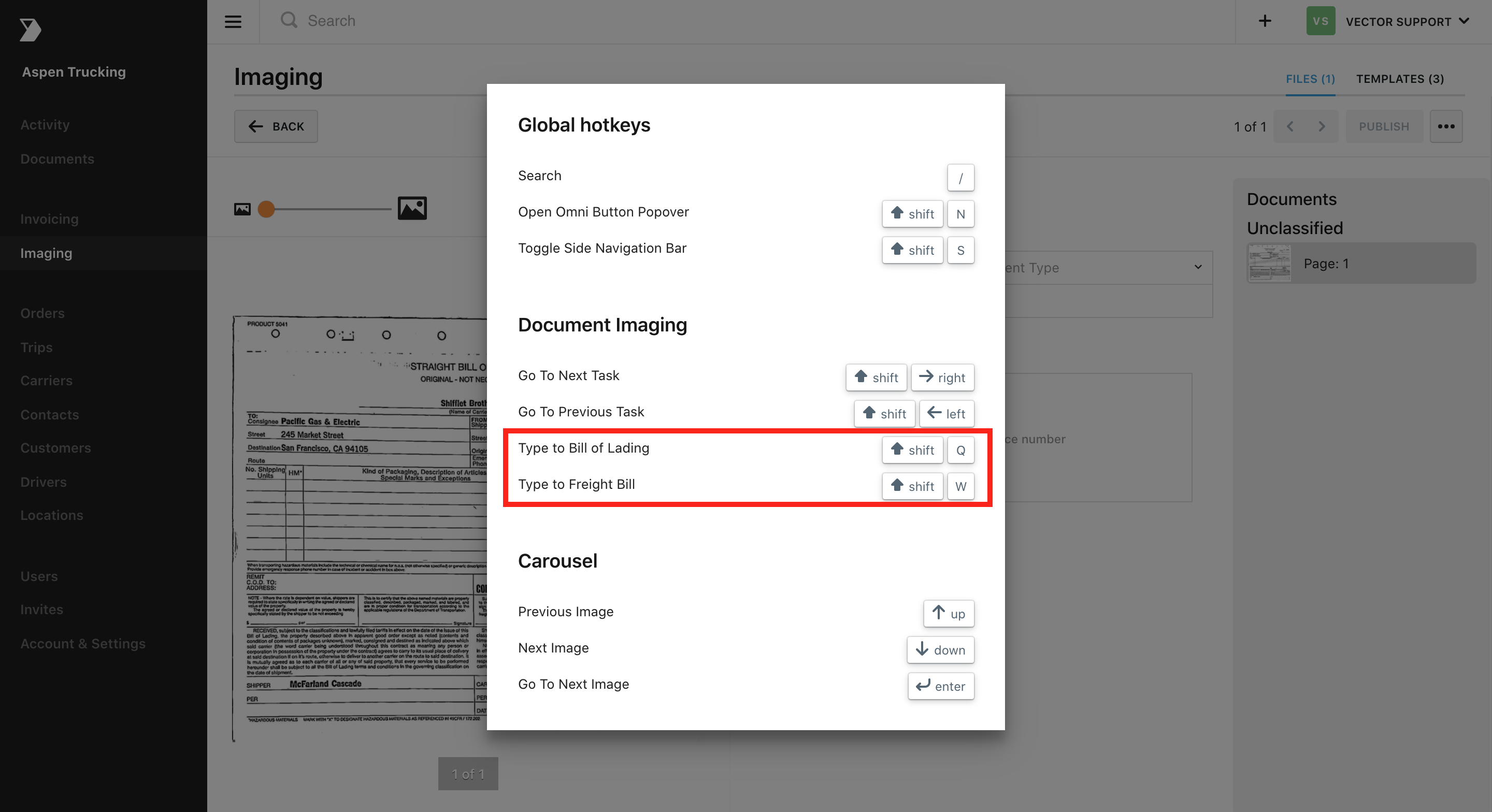Click 'Go To Next Task' label
This screenshot has width=1492, height=812.
(x=568, y=375)
